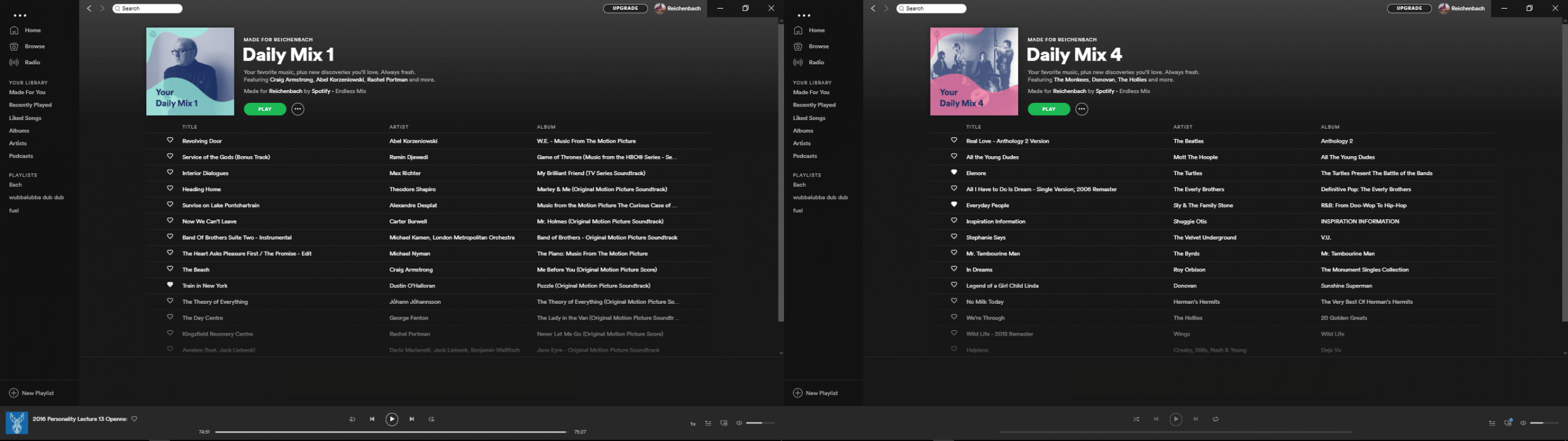Open more options beside Daily Mix 4 PLAY
The width and height of the screenshot is (1568, 441).
tap(1082, 109)
